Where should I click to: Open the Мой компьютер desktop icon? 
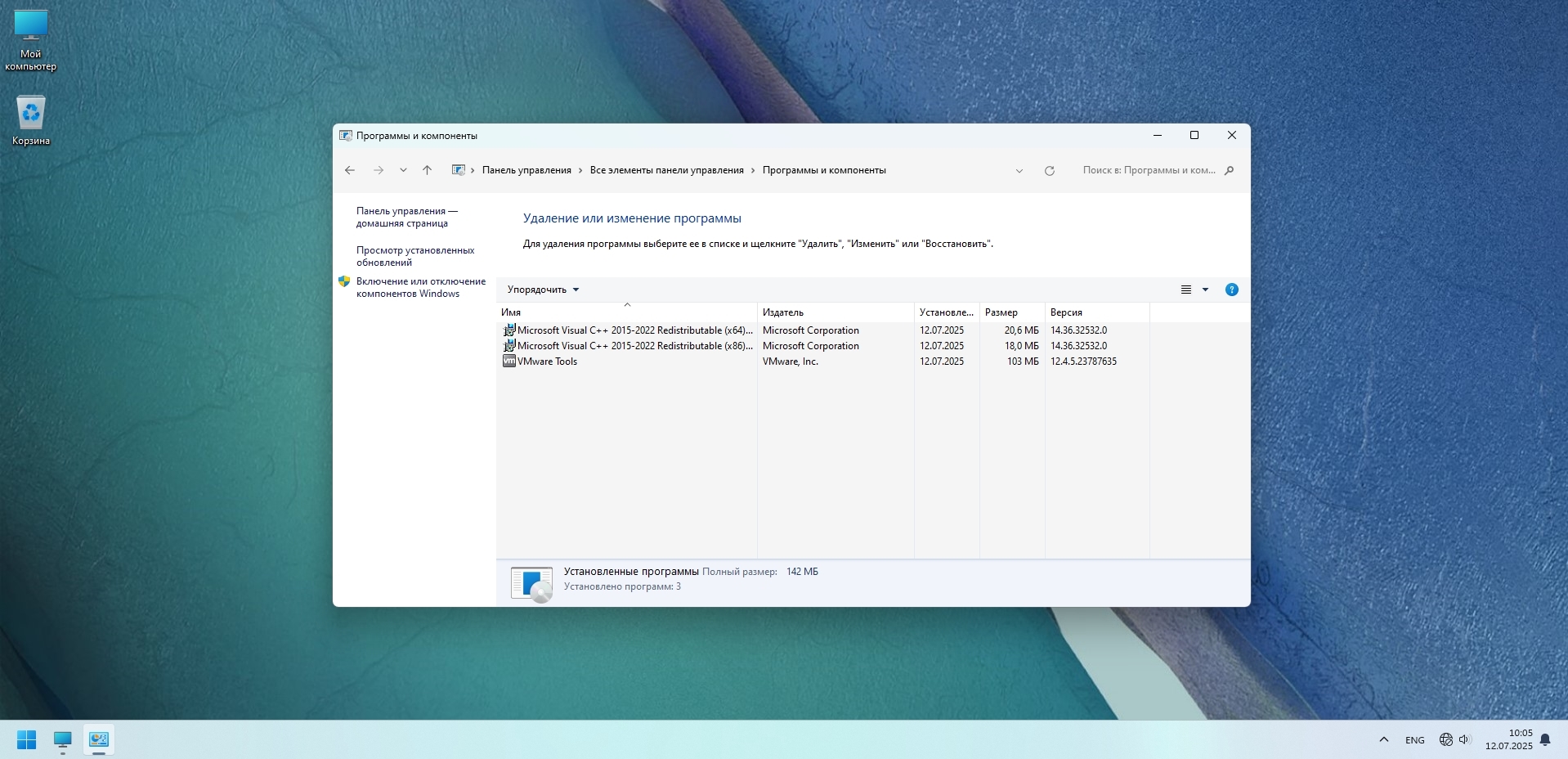[31, 41]
